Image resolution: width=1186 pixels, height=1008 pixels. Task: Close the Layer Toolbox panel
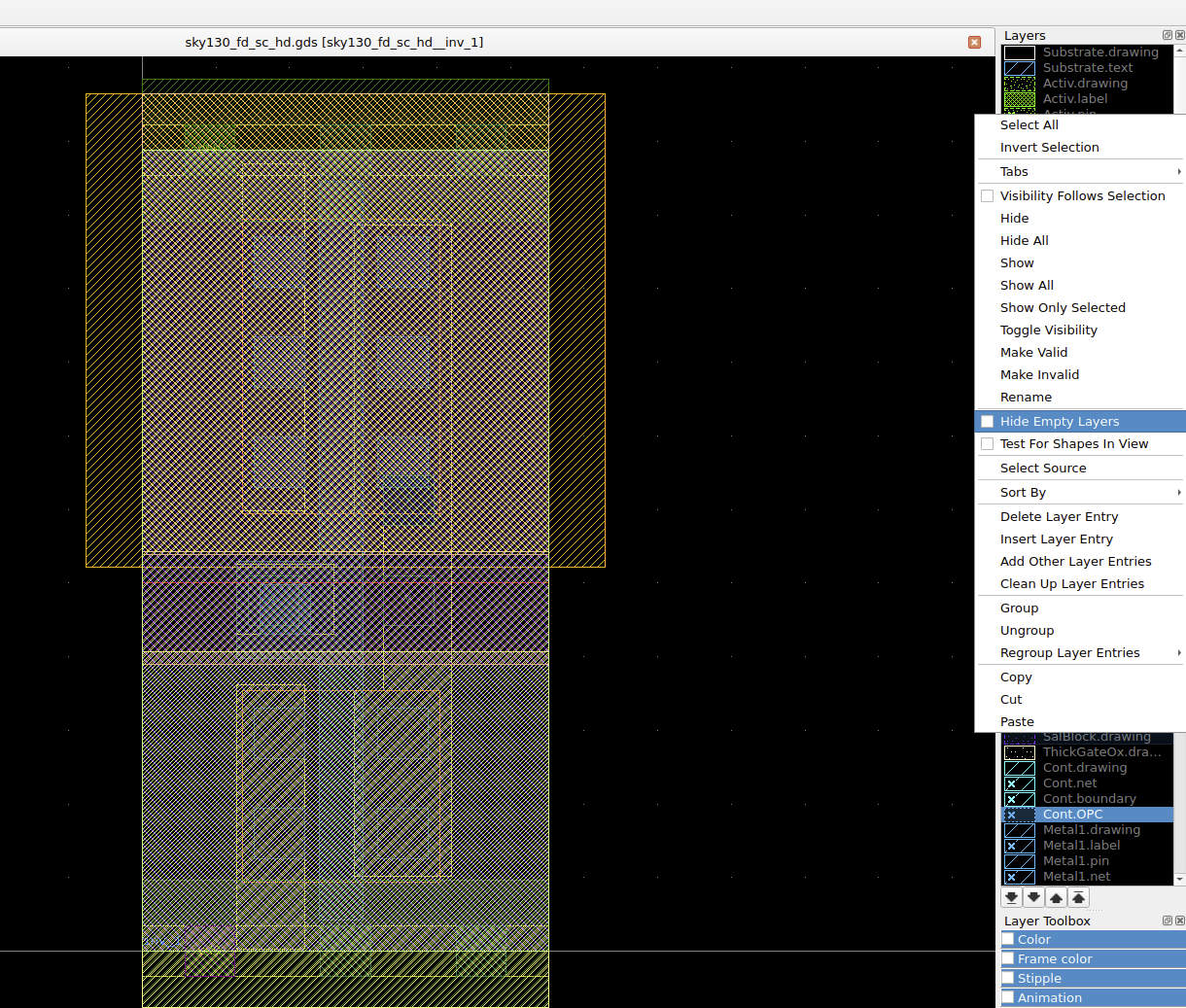1180,921
